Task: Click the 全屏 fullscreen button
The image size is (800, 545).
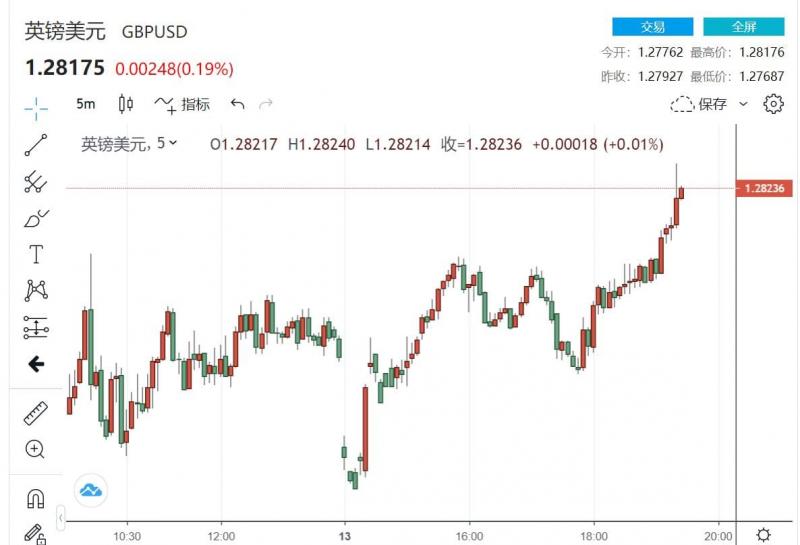Action: tap(743, 27)
